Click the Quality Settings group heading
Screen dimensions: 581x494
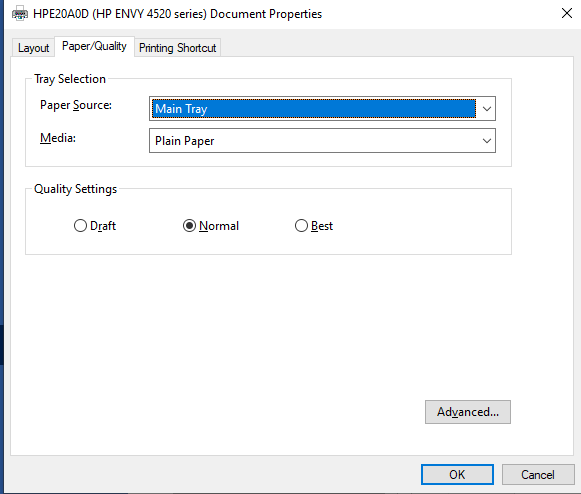(75, 189)
